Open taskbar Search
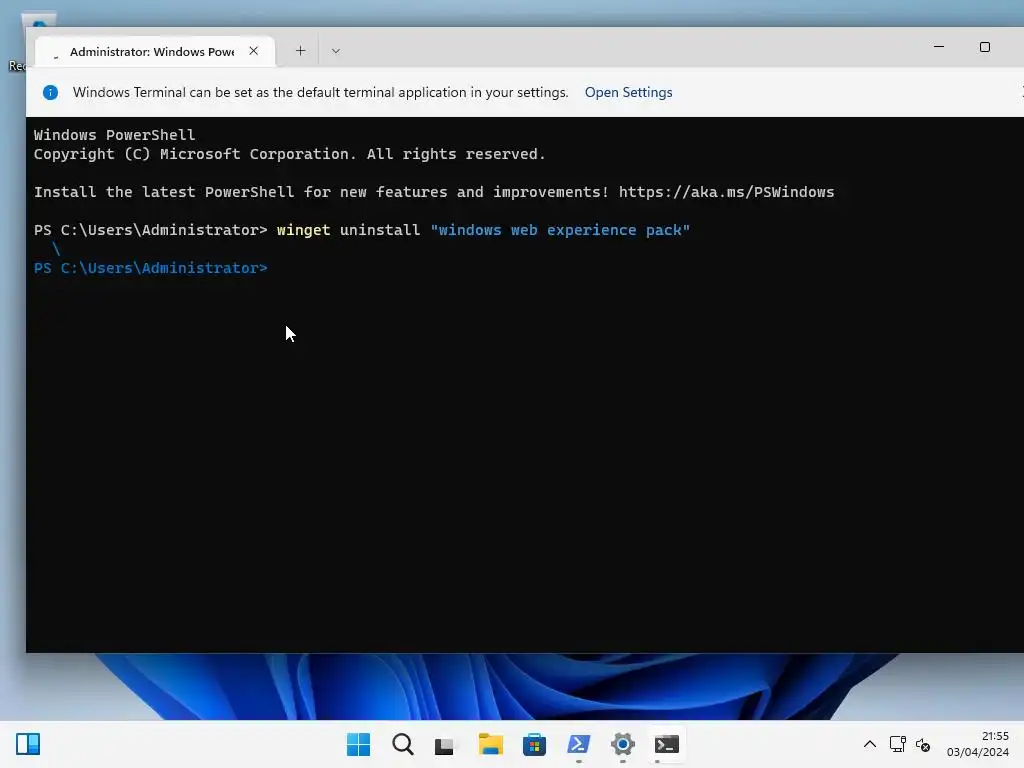The height and width of the screenshot is (768, 1024). point(402,744)
